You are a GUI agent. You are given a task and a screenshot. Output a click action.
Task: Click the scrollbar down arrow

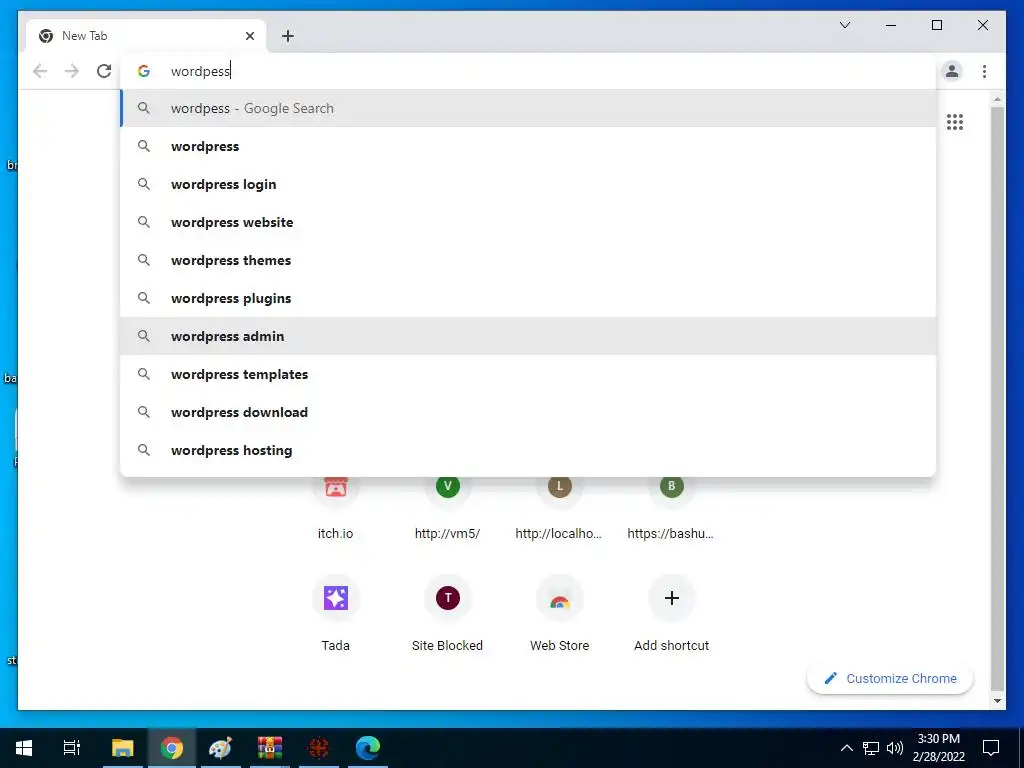997,701
